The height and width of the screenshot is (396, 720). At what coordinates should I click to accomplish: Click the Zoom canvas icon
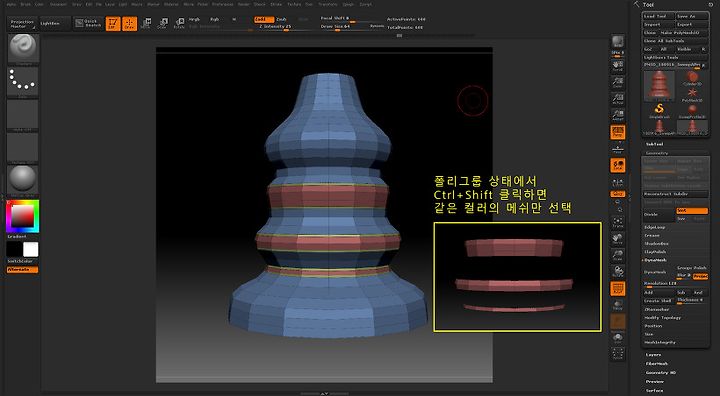[618, 83]
